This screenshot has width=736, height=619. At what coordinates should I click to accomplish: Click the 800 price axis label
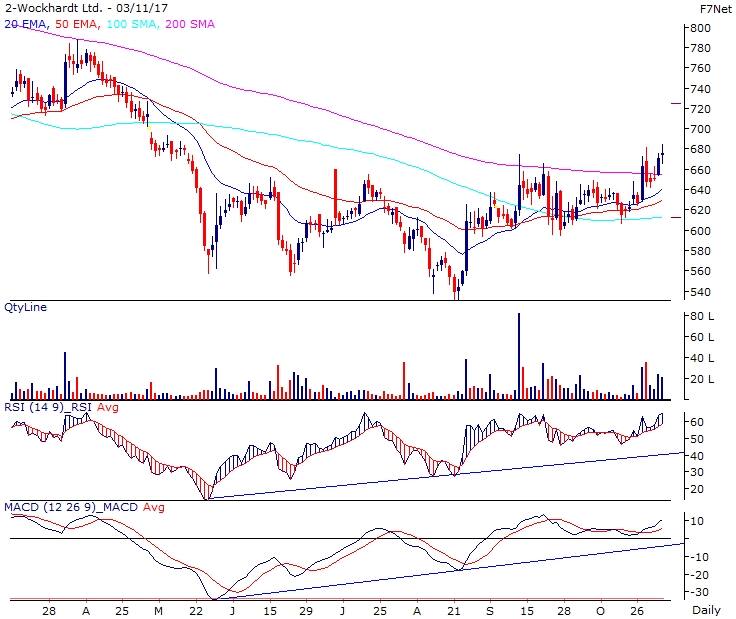coord(699,28)
